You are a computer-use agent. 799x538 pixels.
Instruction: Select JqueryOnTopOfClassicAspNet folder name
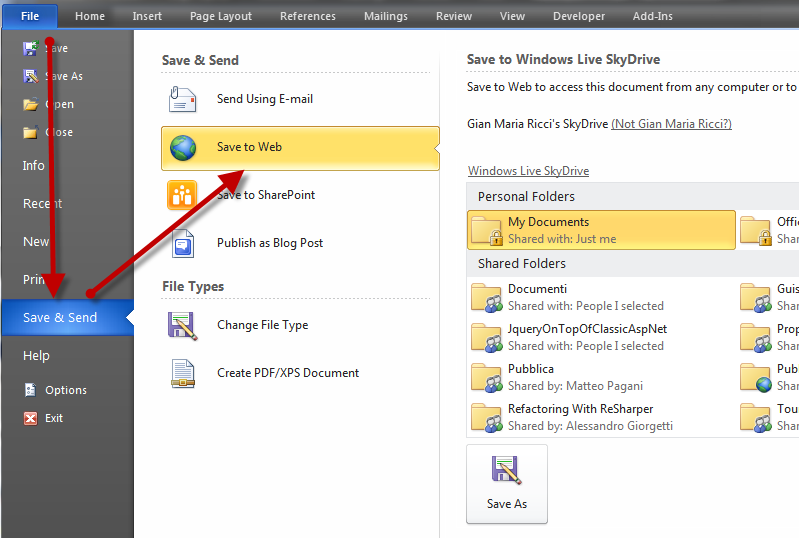click(x=588, y=329)
